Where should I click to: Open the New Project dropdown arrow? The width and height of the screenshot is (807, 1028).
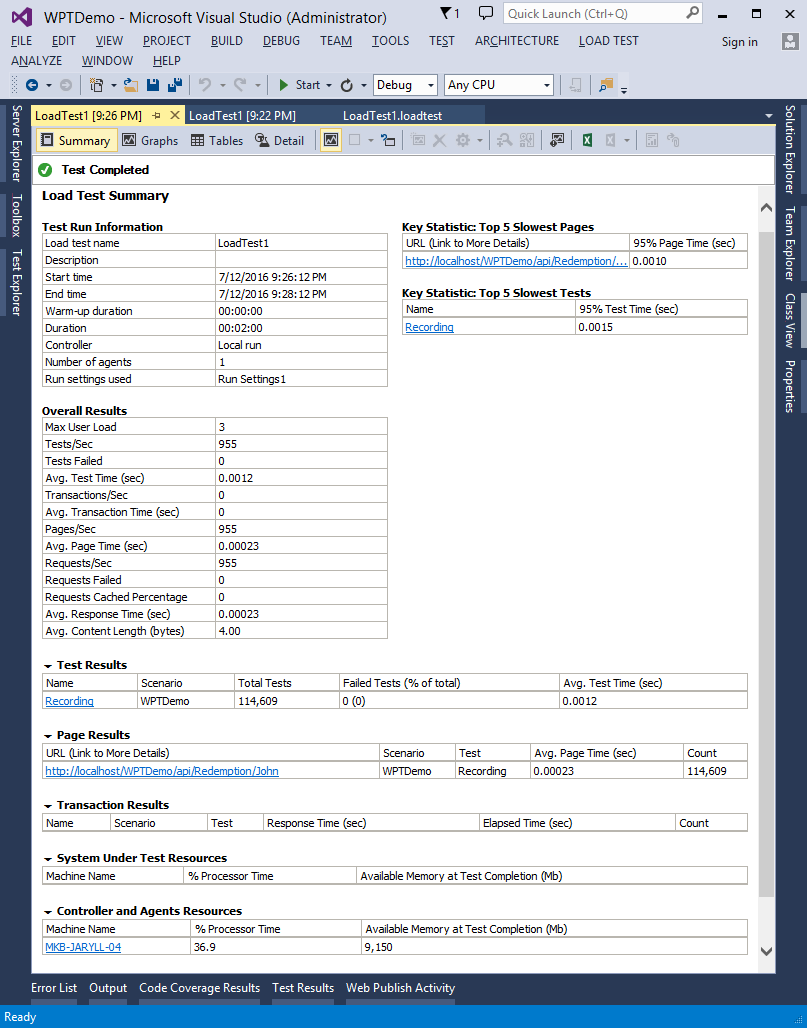tap(113, 86)
